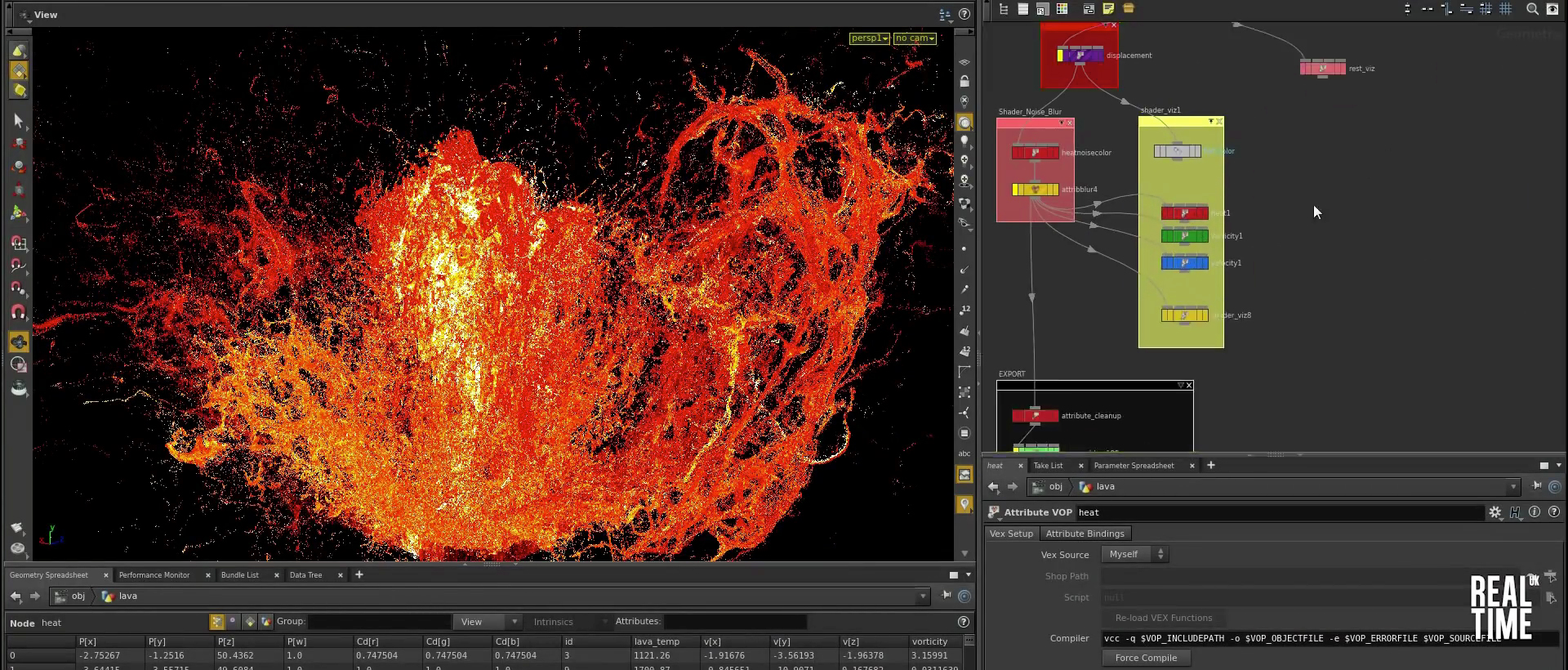Click the color palette icon in network toolbar
This screenshot has width=1568, height=670.
pyautogui.click(x=1062, y=9)
